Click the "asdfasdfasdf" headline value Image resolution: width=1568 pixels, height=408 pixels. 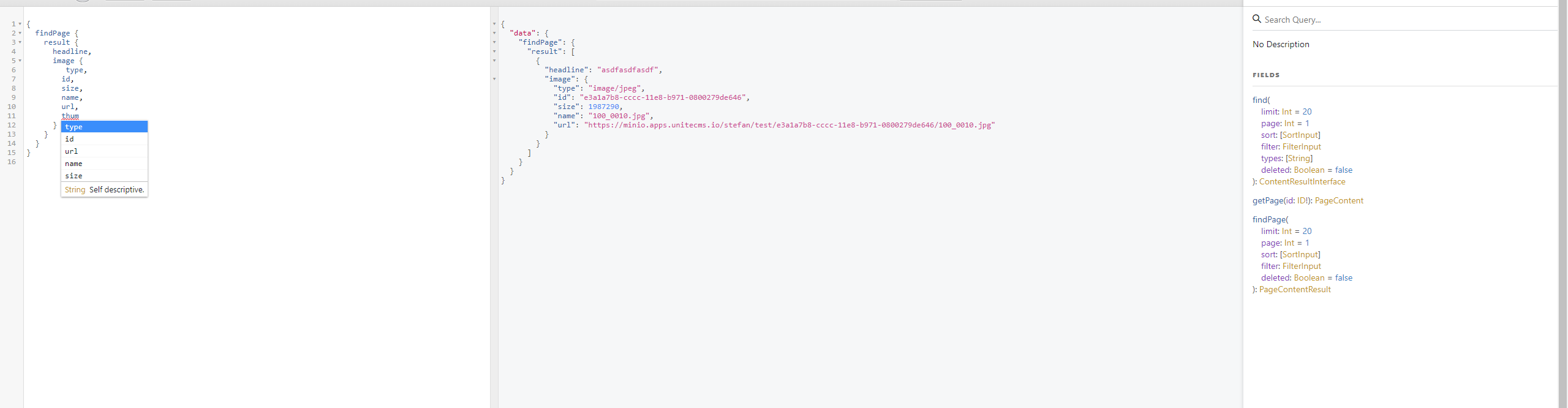(628, 70)
